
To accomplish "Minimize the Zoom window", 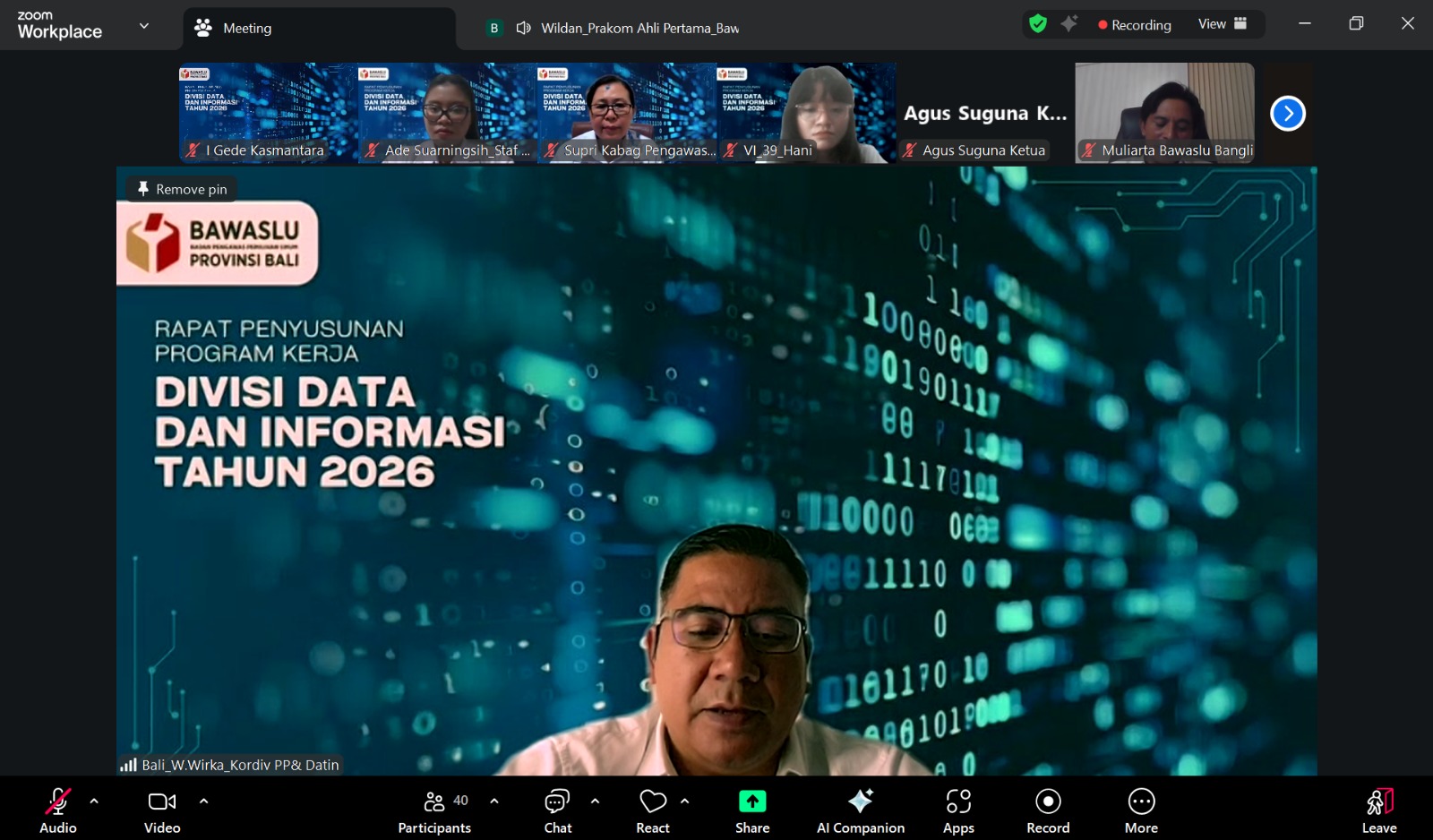I will pyautogui.click(x=1305, y=24).
